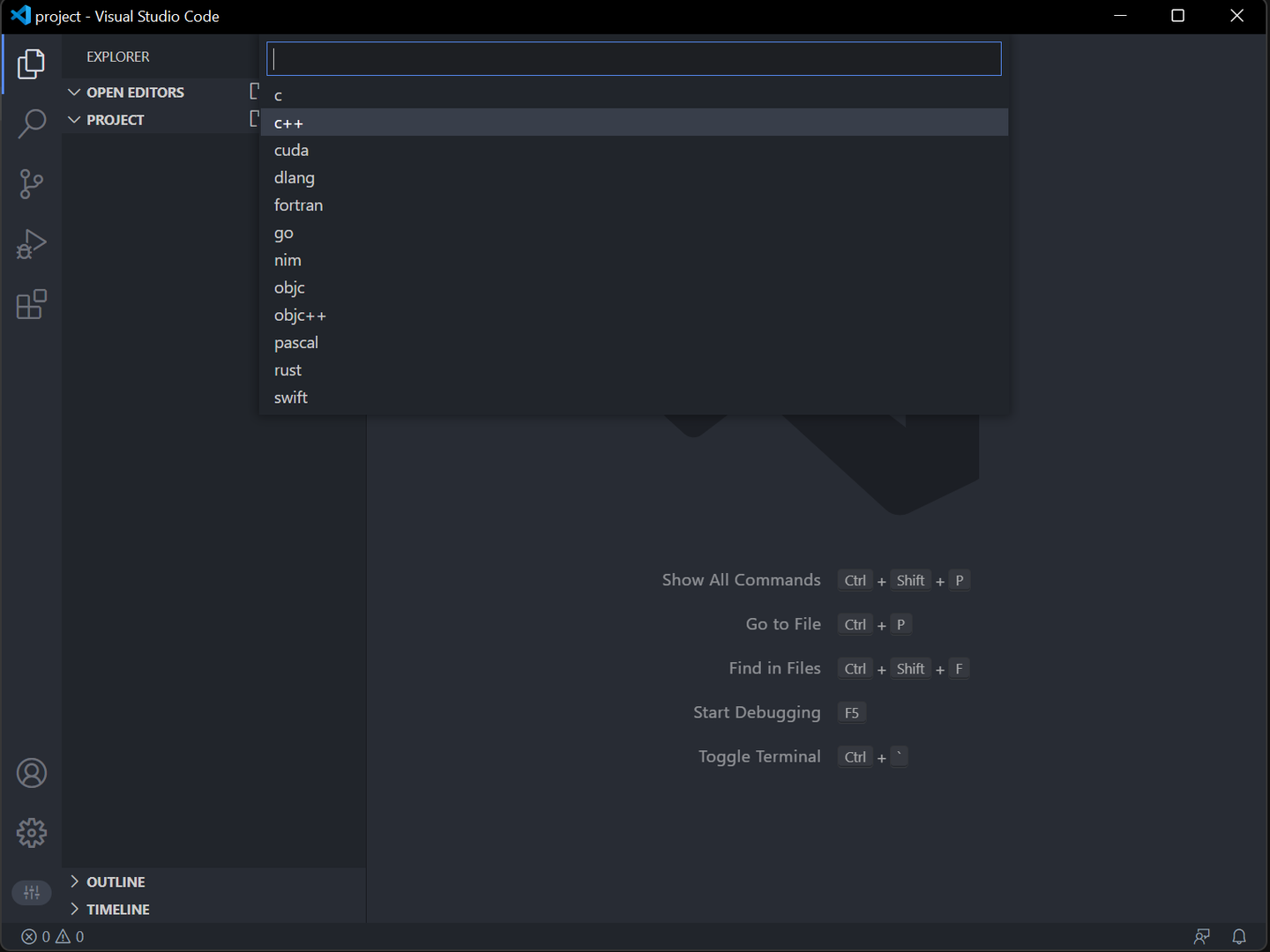Collapse the OPEN EDITORS section
The height and width of the screenshot is (952, 1270).
[135, 92]
